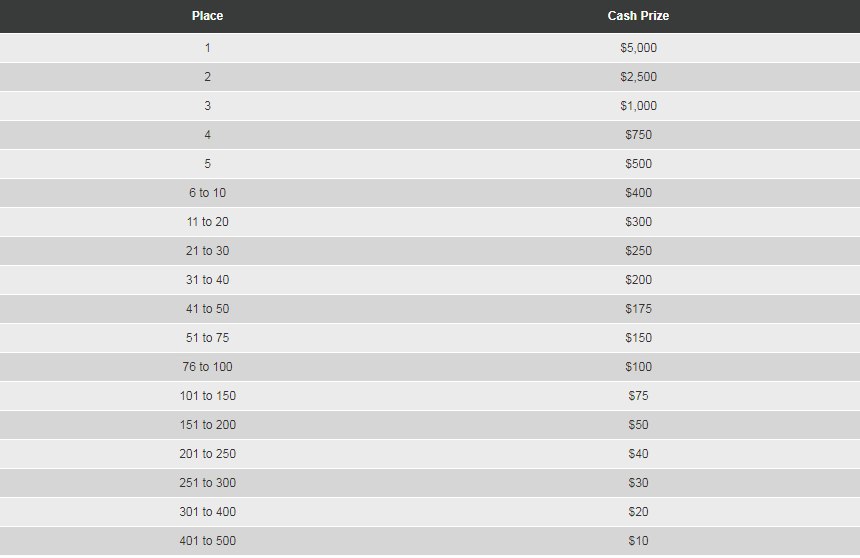Select the $2,500 prize cell
The width and height of the screenshot is (860, 558).
tap(638, 76)
